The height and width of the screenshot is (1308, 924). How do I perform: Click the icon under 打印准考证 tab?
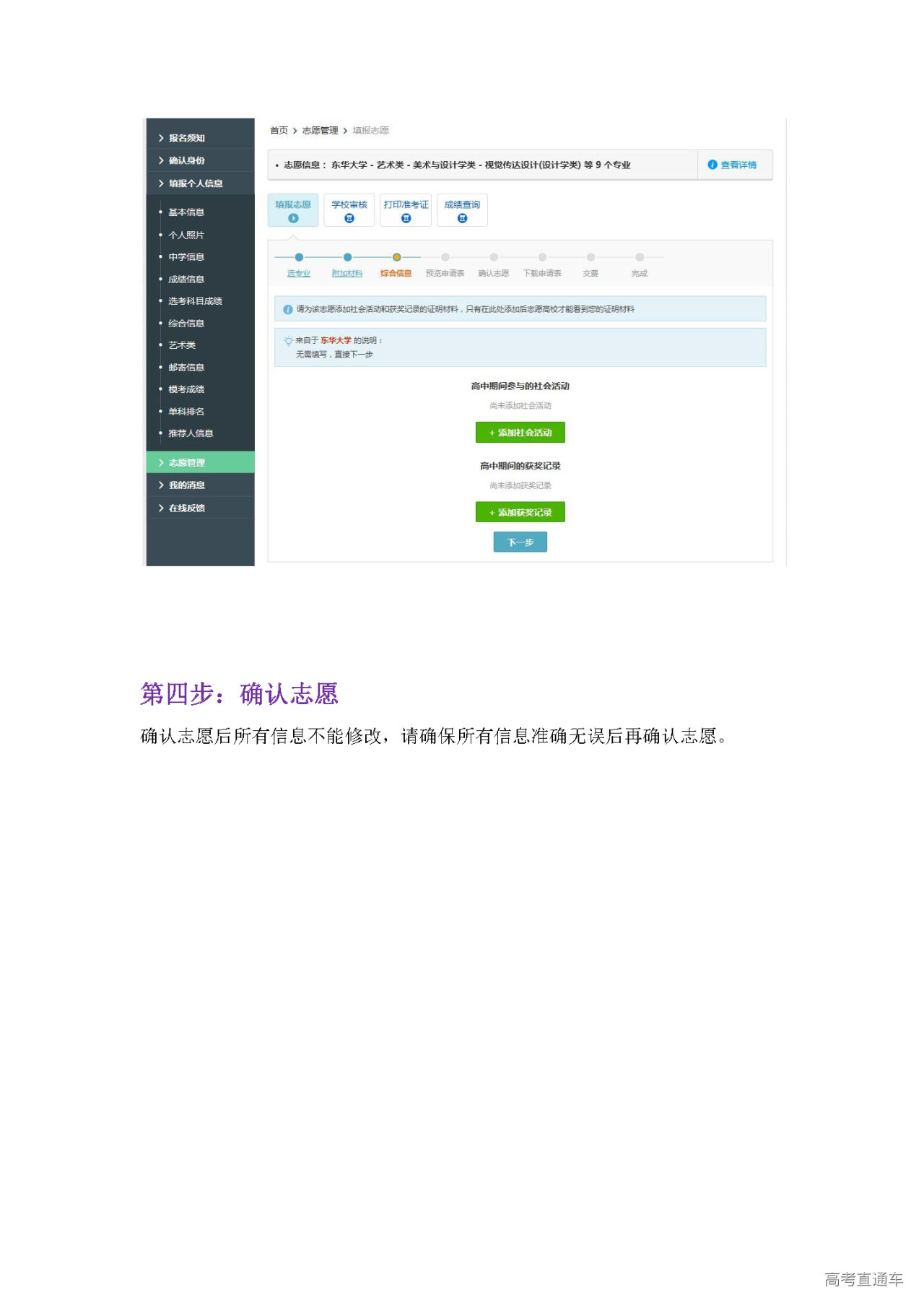pos(406,218)
